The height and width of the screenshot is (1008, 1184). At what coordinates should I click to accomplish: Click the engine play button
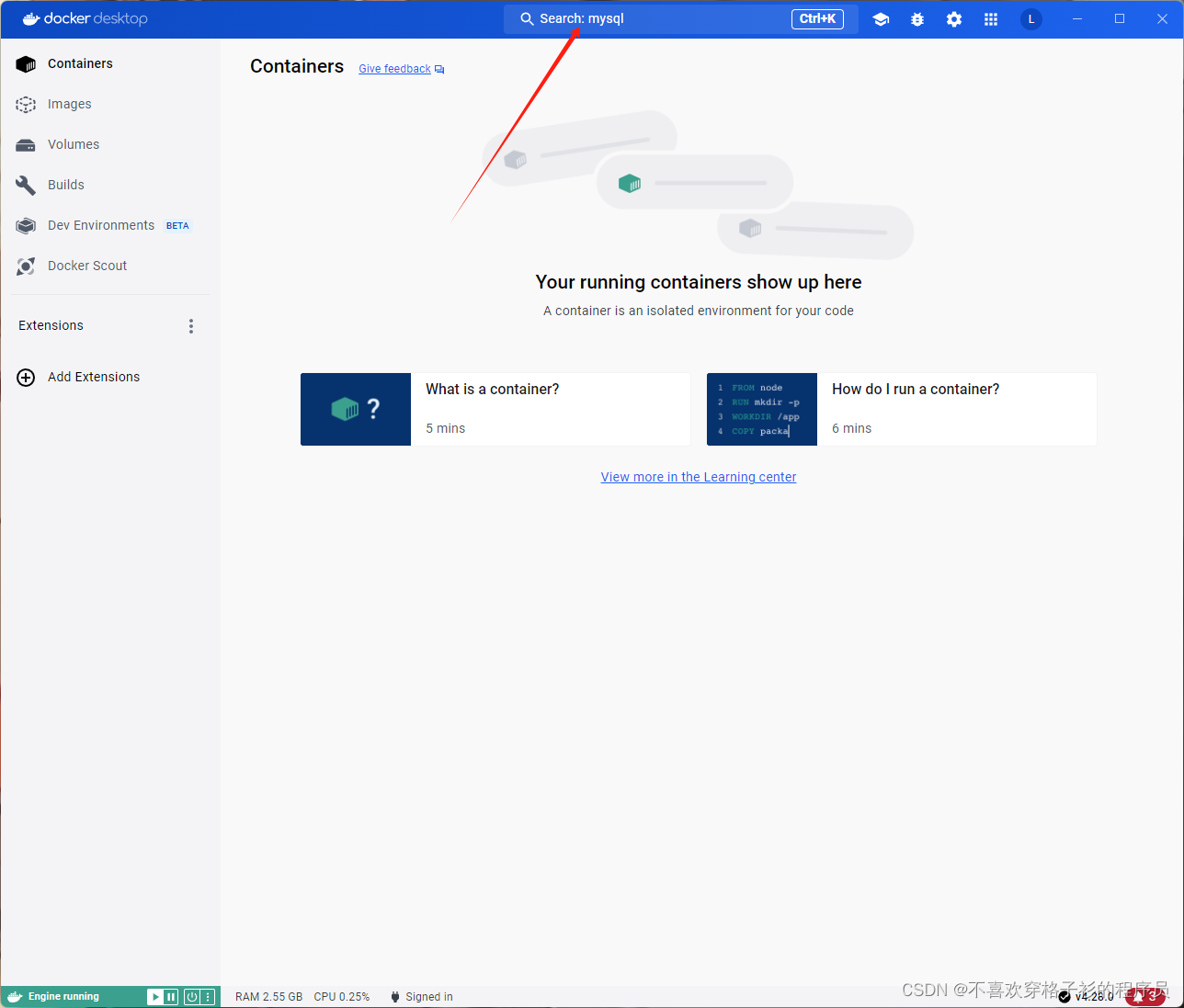pyautogui.click(x=154, y=997)
